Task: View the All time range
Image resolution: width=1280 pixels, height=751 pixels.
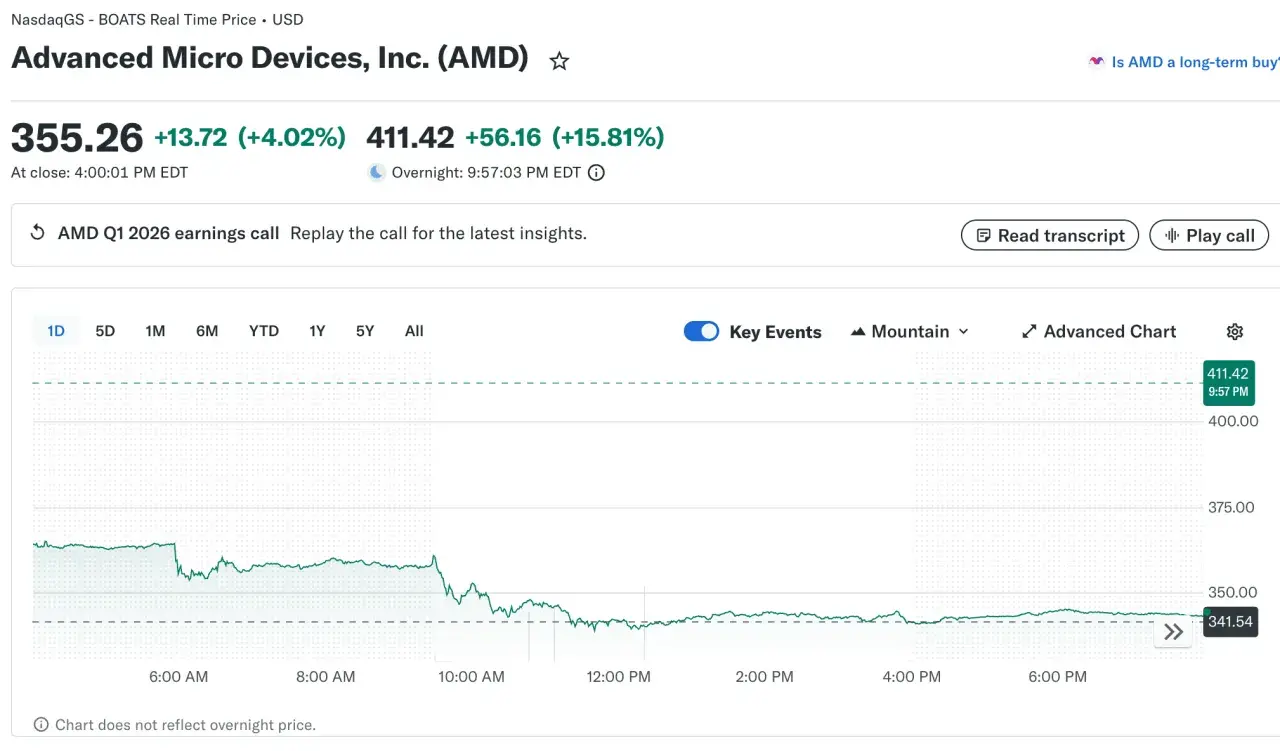Action: click(x=414, y=331)
